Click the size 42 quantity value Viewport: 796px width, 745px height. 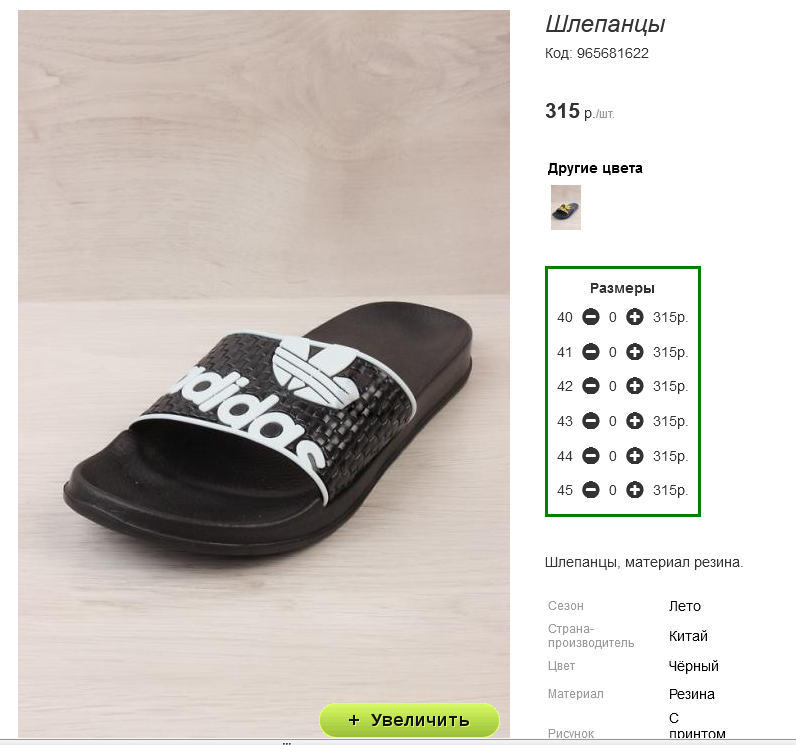[613, 386]
